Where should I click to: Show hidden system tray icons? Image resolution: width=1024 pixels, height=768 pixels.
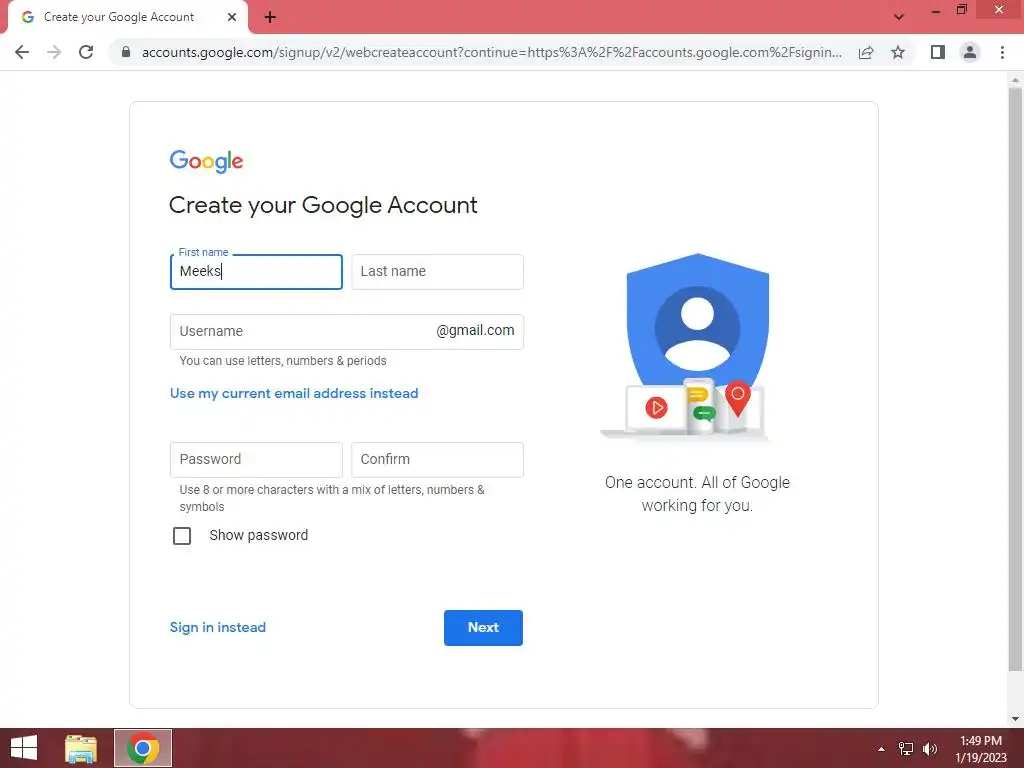point(881,749)
